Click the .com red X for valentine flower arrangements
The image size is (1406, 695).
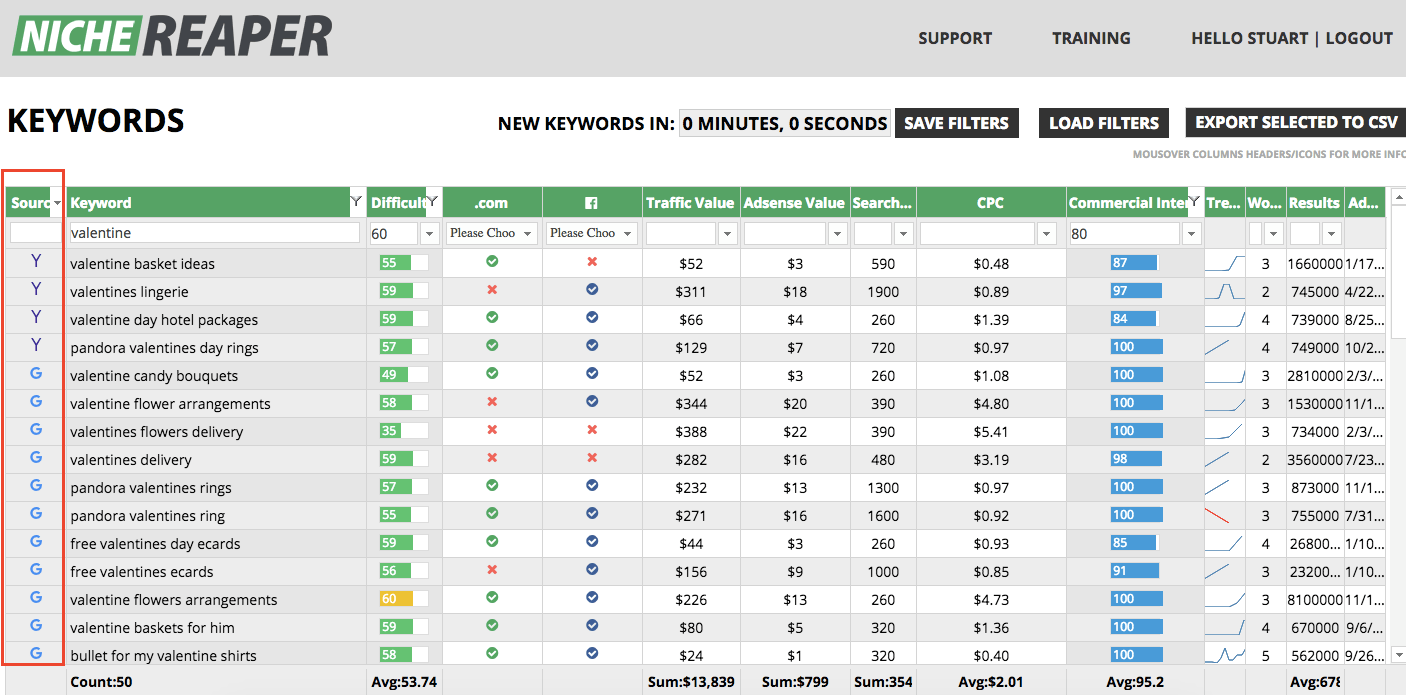click(x=492, y=401)
